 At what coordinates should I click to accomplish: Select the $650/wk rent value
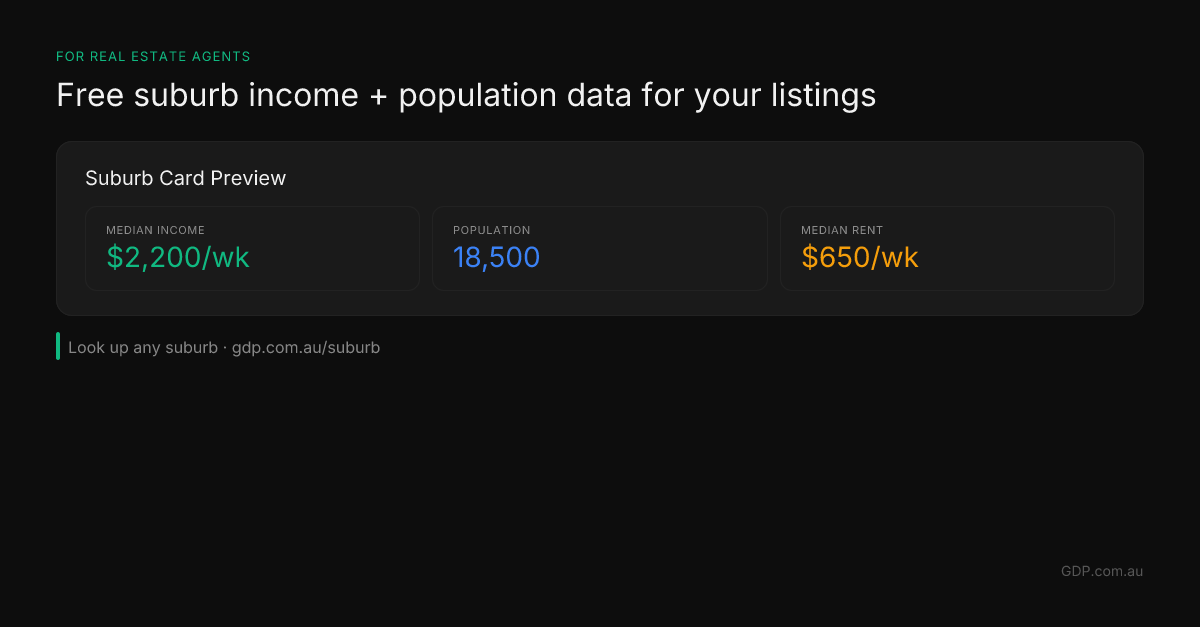(859, 257)
